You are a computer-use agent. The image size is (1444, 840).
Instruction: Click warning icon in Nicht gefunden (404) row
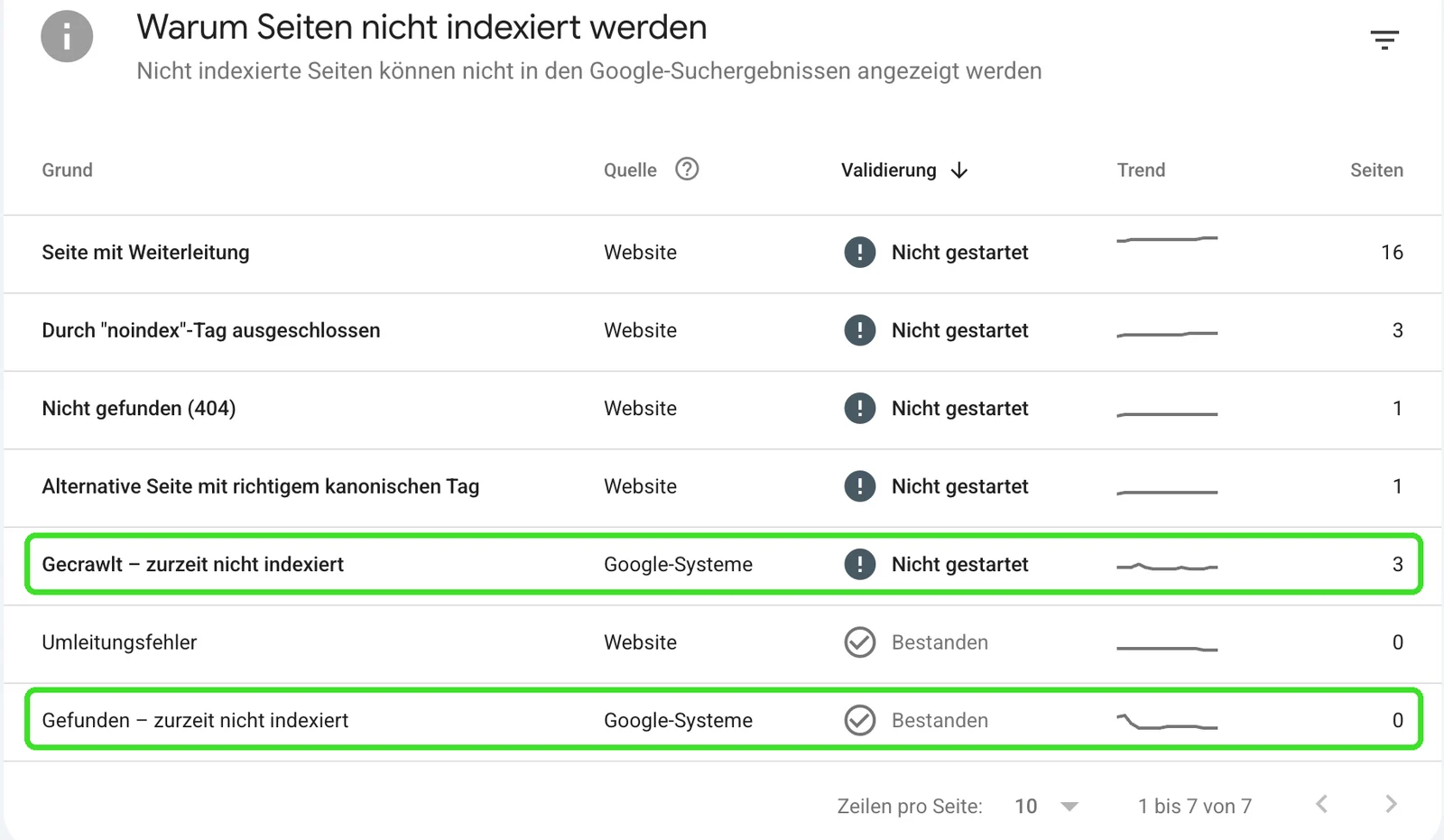pyautogui.click(x=860, y=408)
